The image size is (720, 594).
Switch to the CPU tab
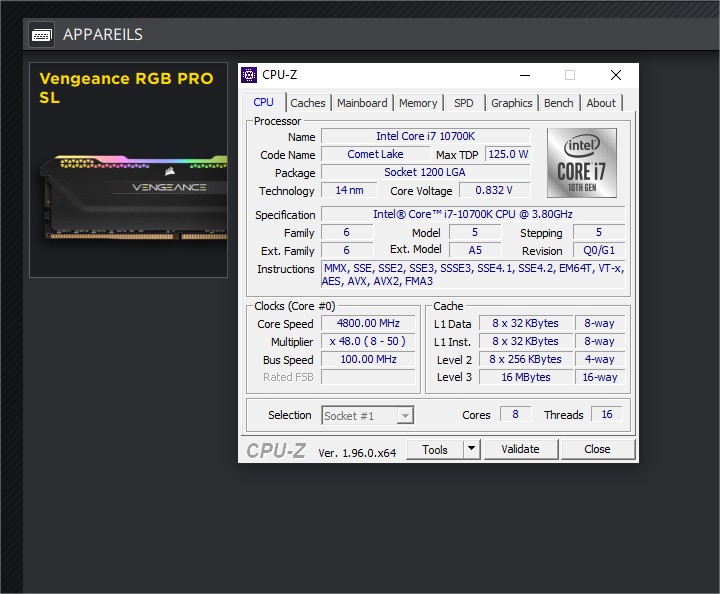pos(264,102)
